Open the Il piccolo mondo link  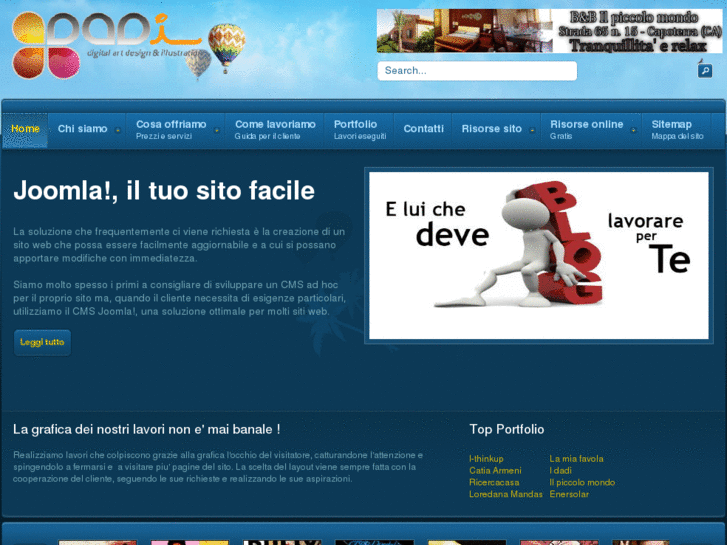click(582, 482)
